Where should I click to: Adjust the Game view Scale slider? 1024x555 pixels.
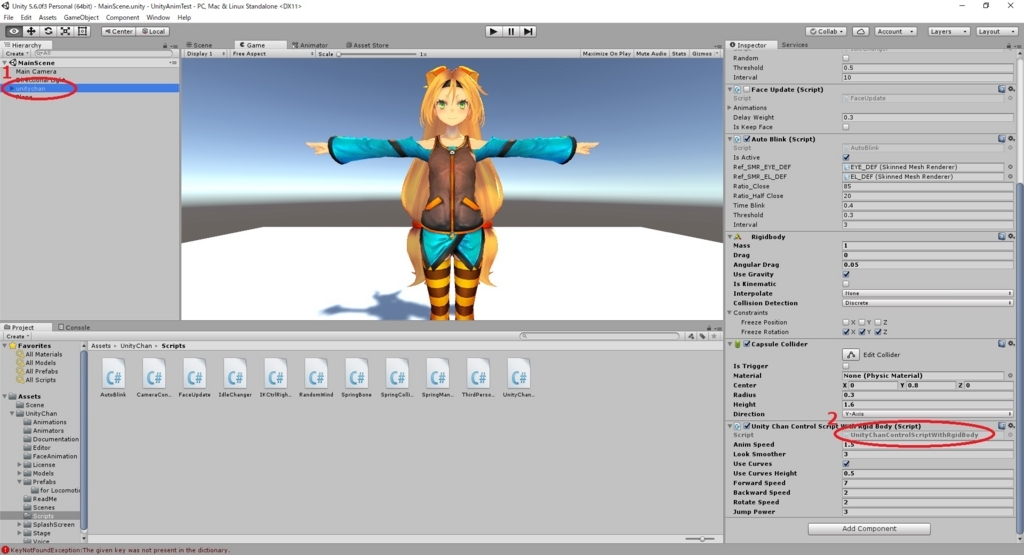coord(377,54)
